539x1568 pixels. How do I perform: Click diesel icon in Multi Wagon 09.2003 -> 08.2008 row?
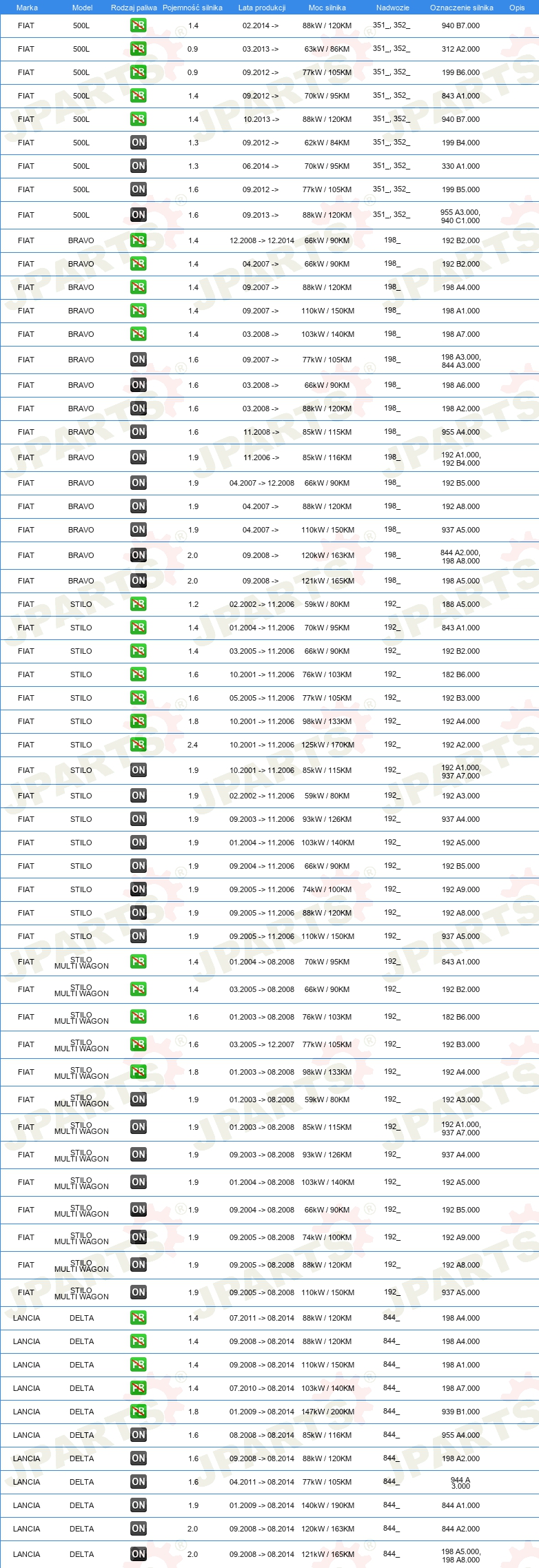click(x=139, y=1155)
